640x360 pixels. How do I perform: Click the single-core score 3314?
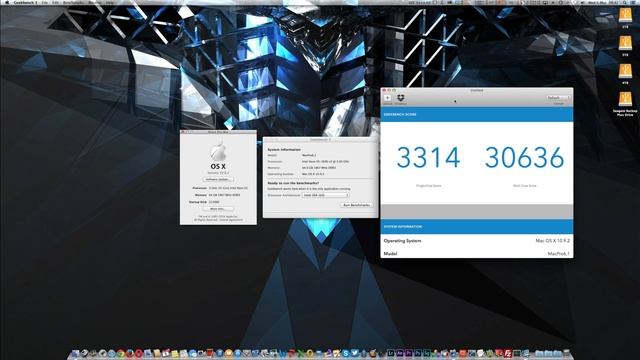tap(428, 158)
